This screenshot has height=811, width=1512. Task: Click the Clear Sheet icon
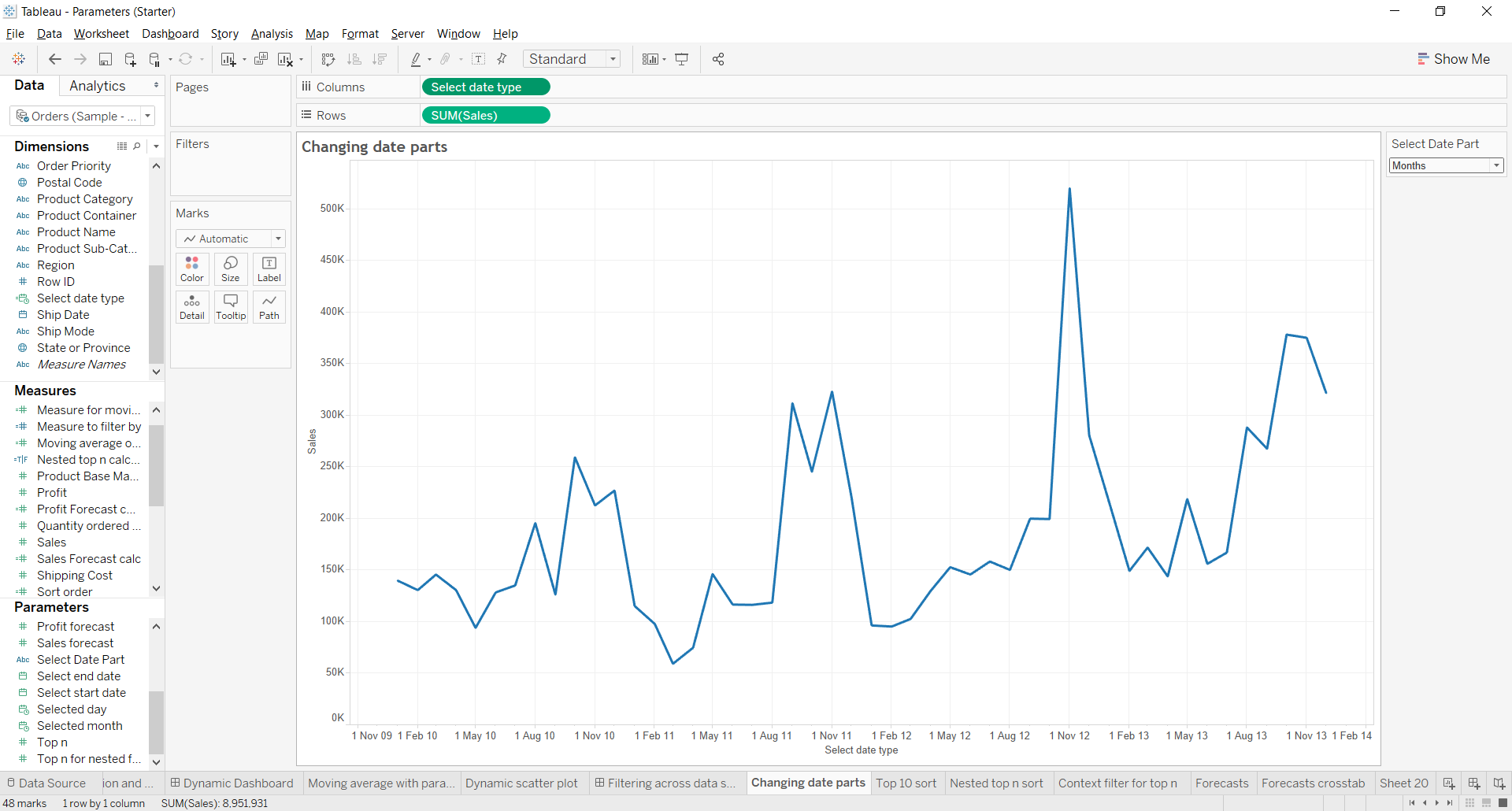point(285,59)
